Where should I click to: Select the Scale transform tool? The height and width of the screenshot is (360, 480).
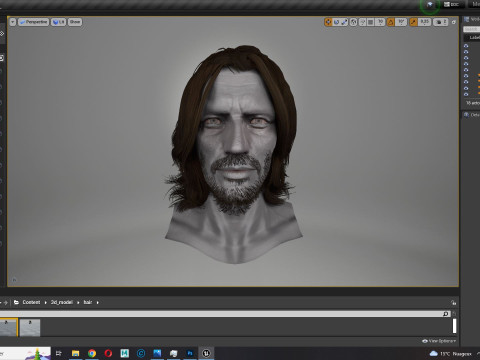tap(344, 22)
